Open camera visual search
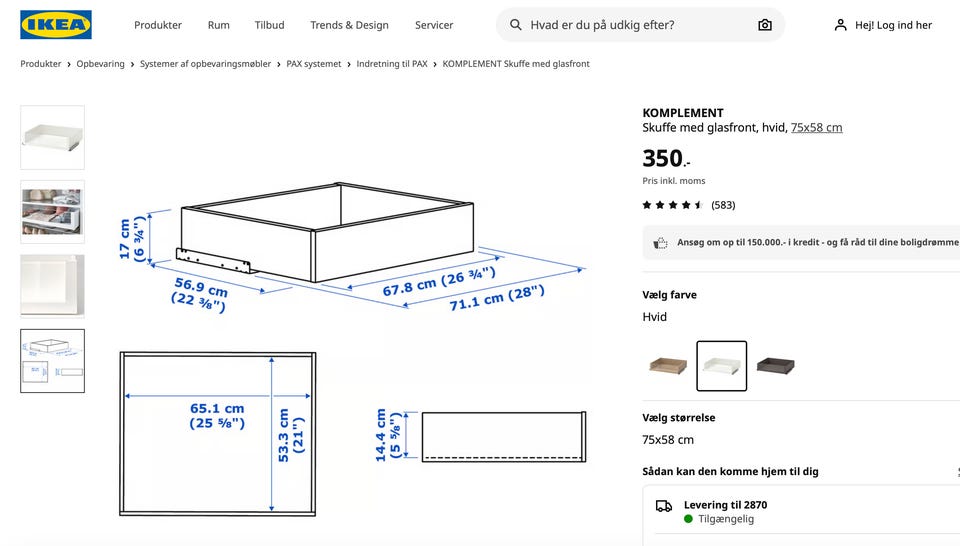The height and width of the screenshot is (546, 960). [x=765, y=25]
